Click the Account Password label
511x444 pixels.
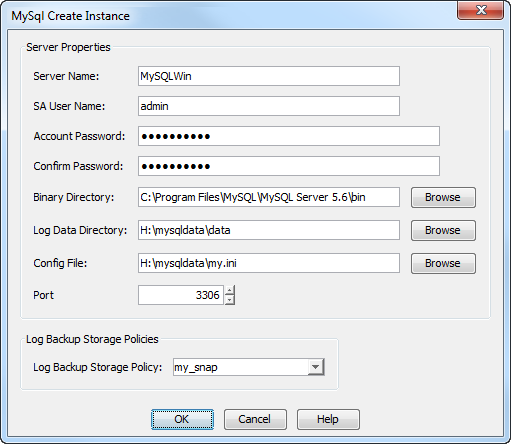tap(79, 136)
